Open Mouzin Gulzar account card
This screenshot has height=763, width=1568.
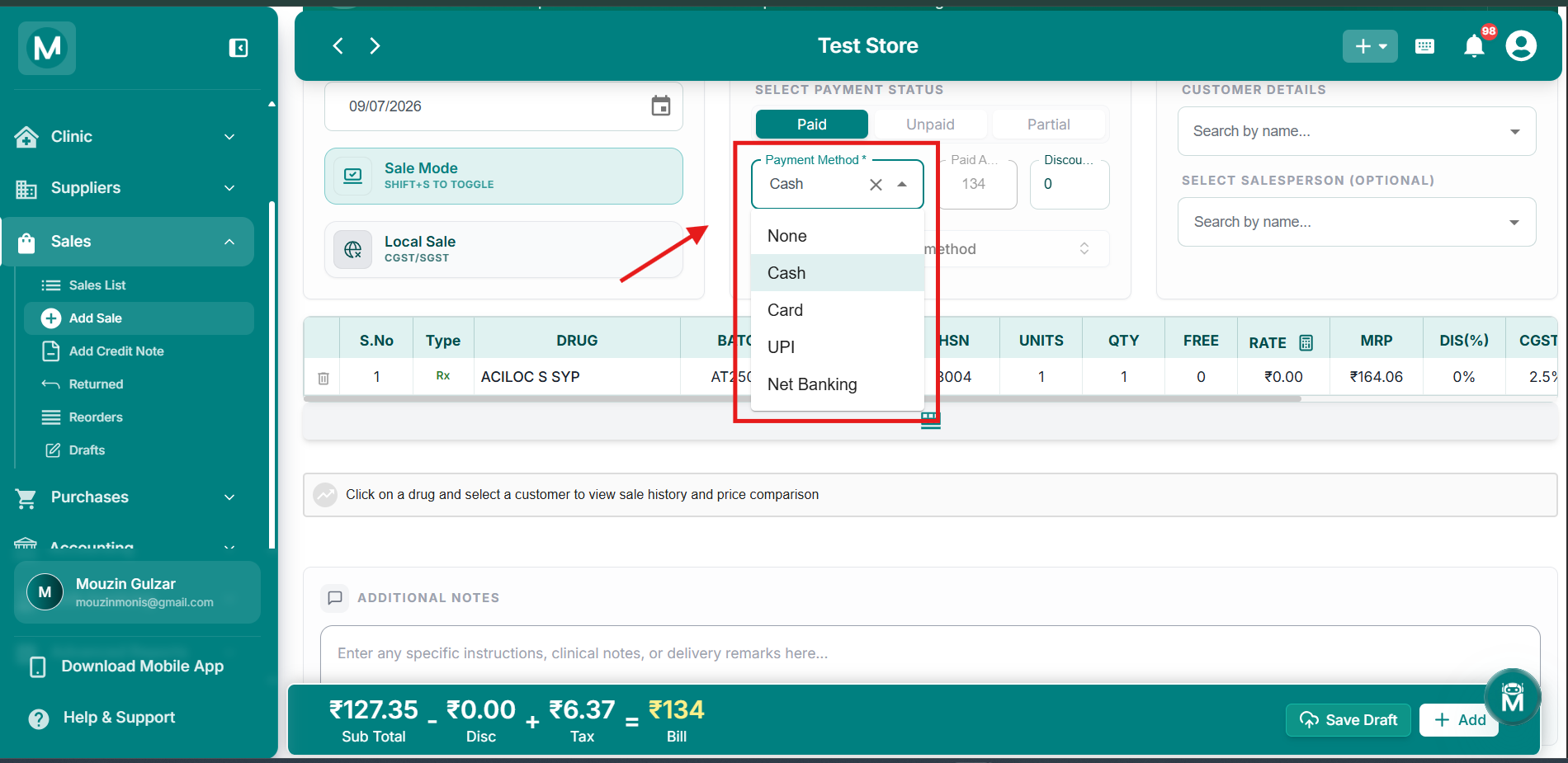[x=137, y=592]
